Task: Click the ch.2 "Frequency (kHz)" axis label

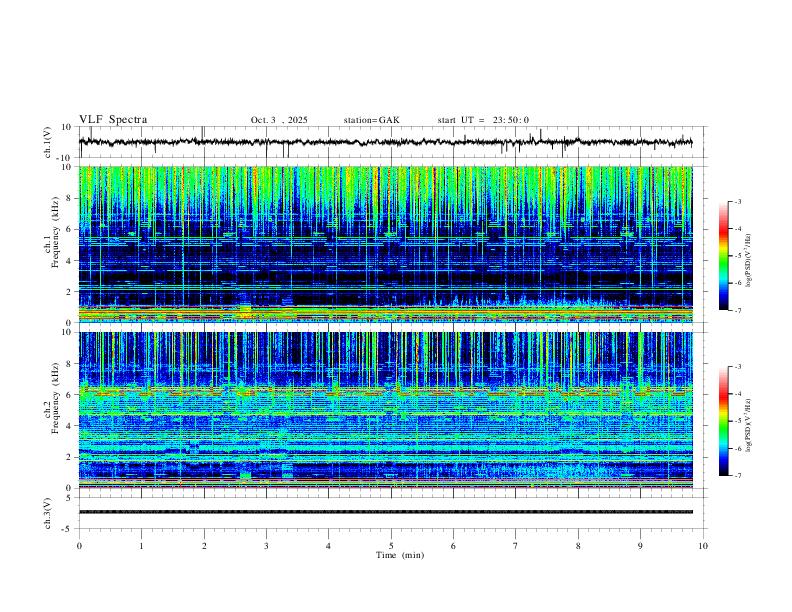Action: click(56, 398)
